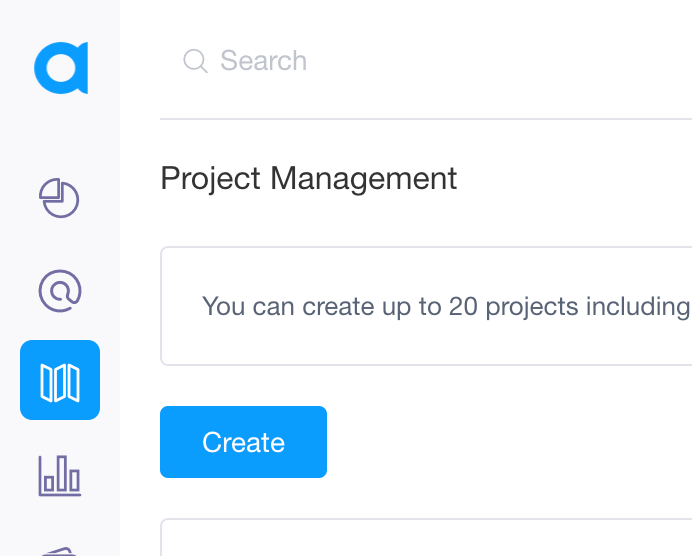The width and height of the screenshot is (692, 556).
Task: Click the panel below the Create button
Action: coord(426,537)
